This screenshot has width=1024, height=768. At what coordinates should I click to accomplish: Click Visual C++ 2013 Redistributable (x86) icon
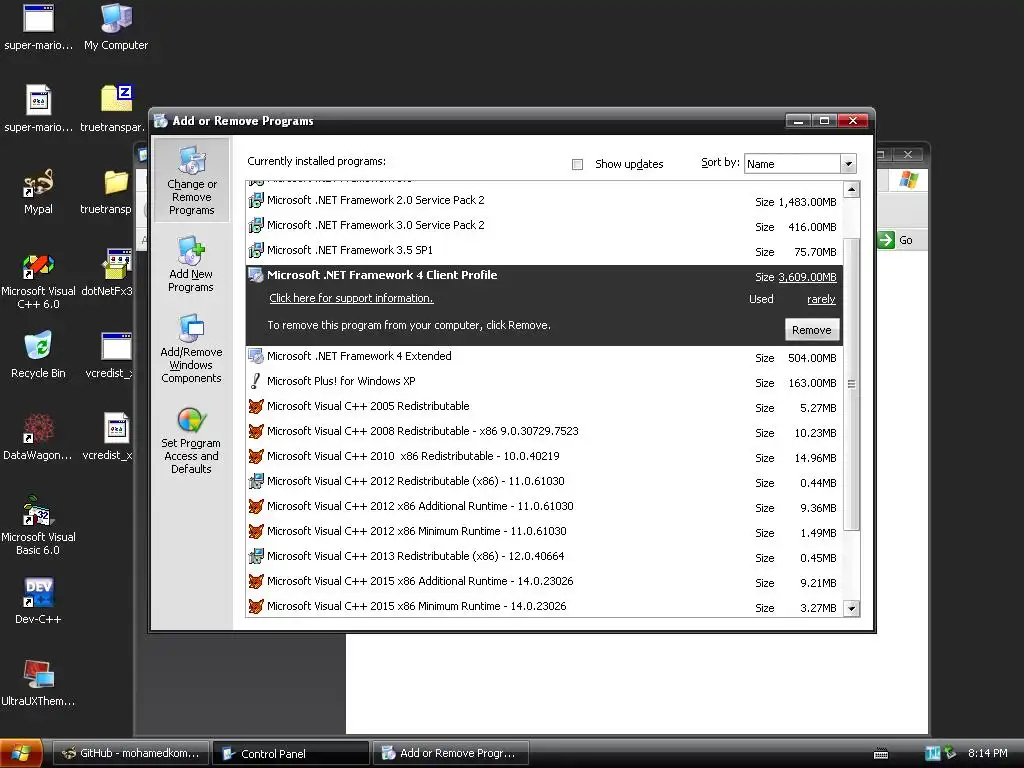point(256,556)
